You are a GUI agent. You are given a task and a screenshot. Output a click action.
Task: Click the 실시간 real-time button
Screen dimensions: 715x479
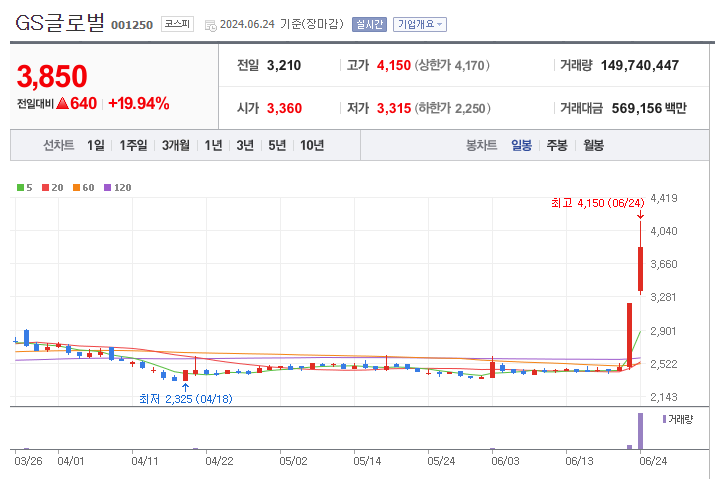point(369,24)
